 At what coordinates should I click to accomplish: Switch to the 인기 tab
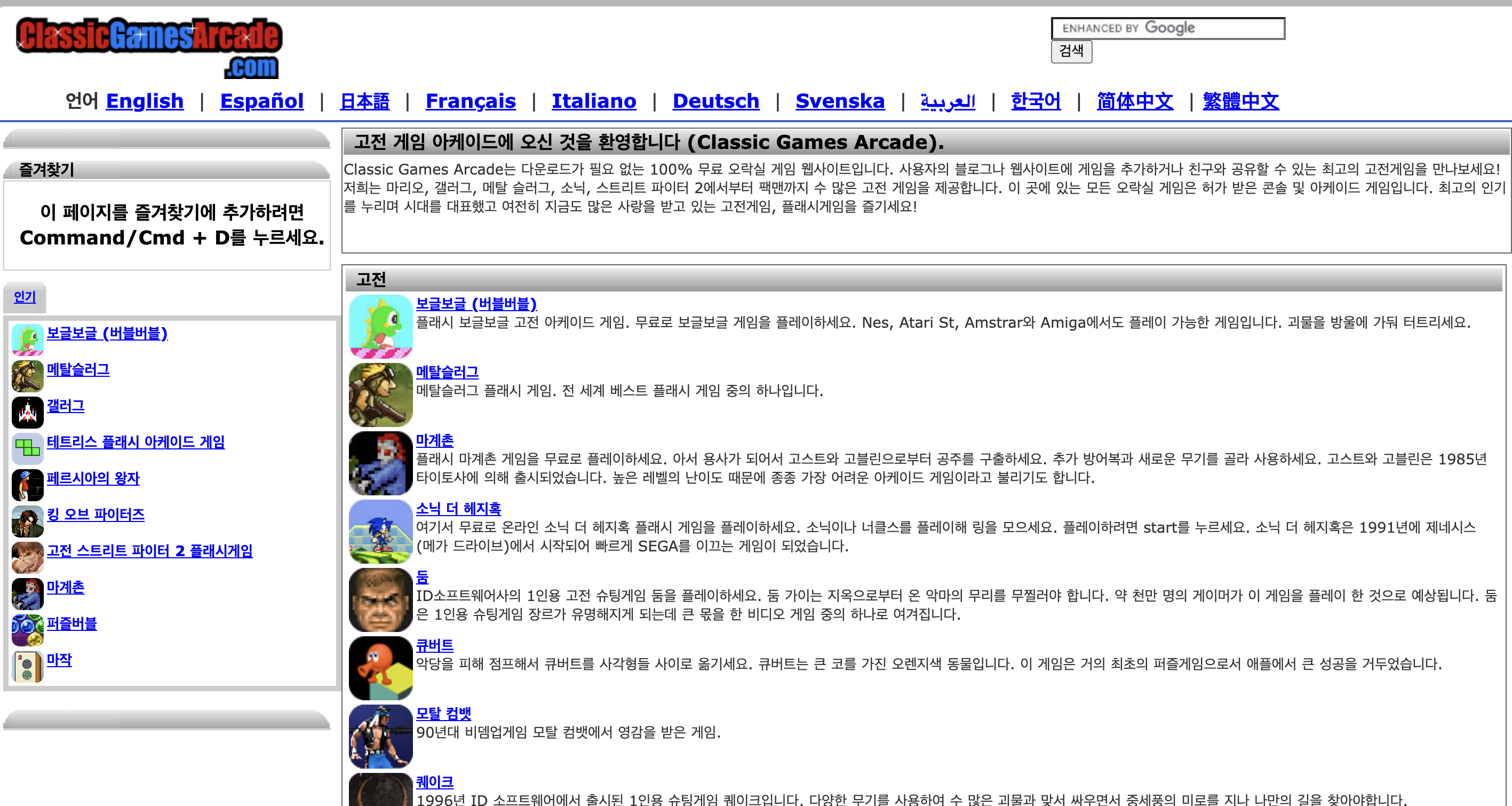click(x=25, y=297)
